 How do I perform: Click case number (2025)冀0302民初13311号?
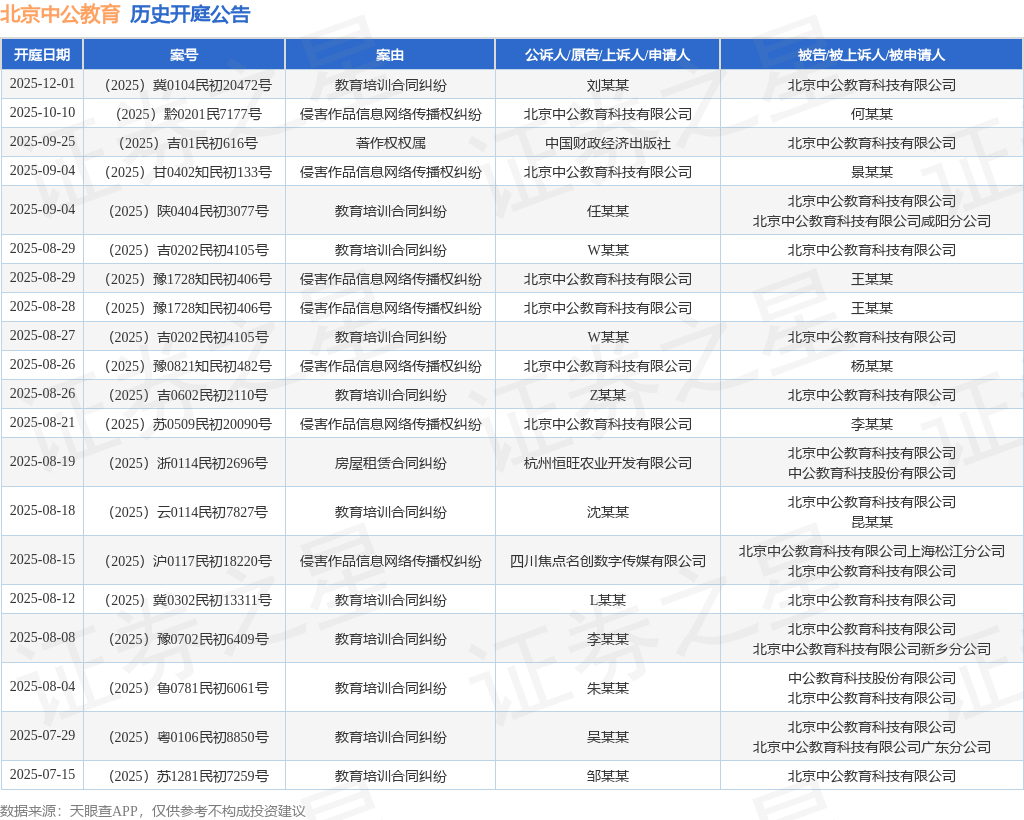tap(187, 600)
